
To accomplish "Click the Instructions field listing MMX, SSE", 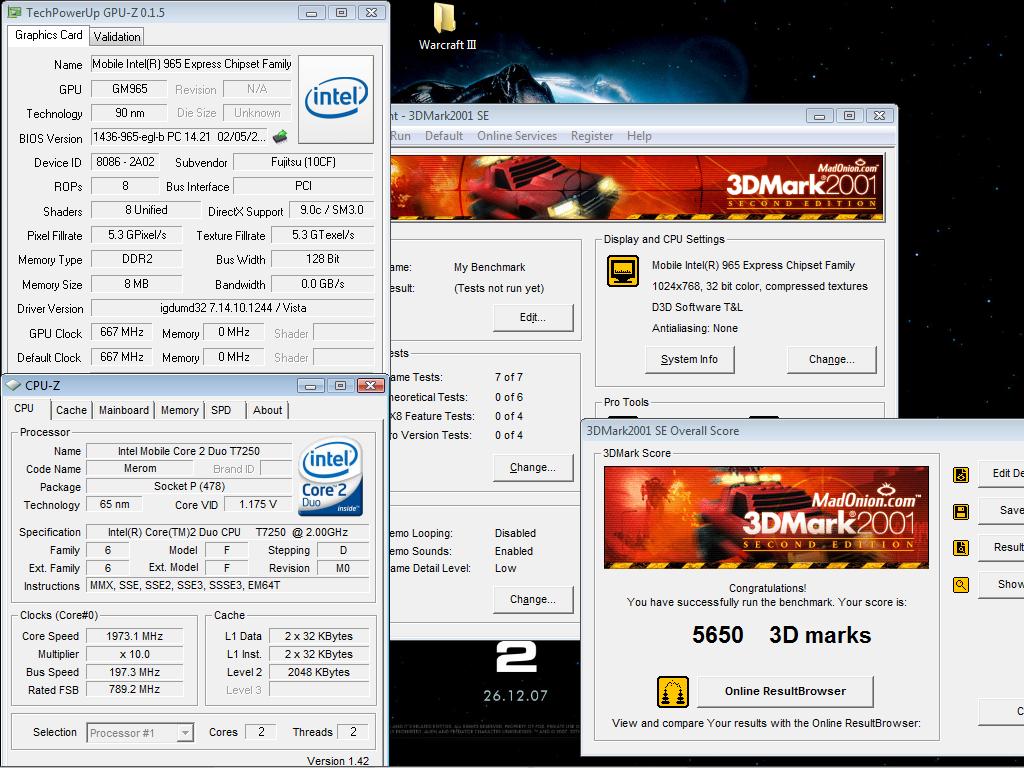I will [228, 586].
